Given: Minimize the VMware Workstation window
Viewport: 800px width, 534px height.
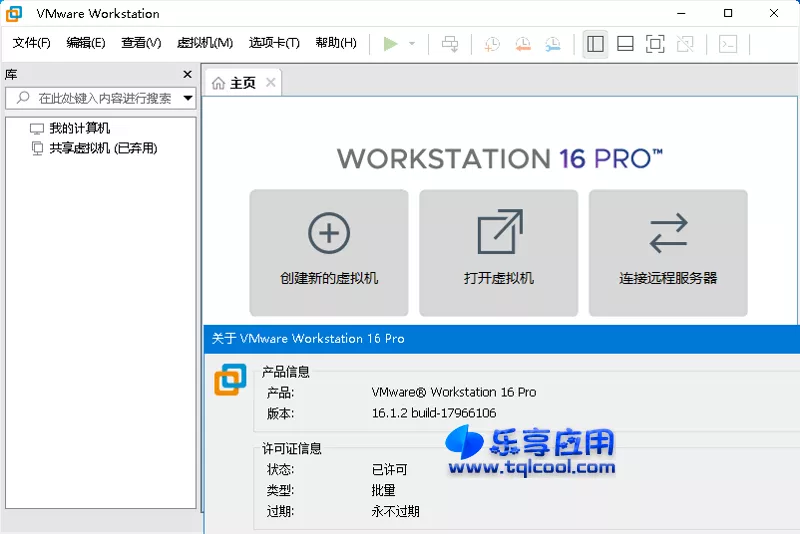Looking at the screenshot, I should 681,13.
